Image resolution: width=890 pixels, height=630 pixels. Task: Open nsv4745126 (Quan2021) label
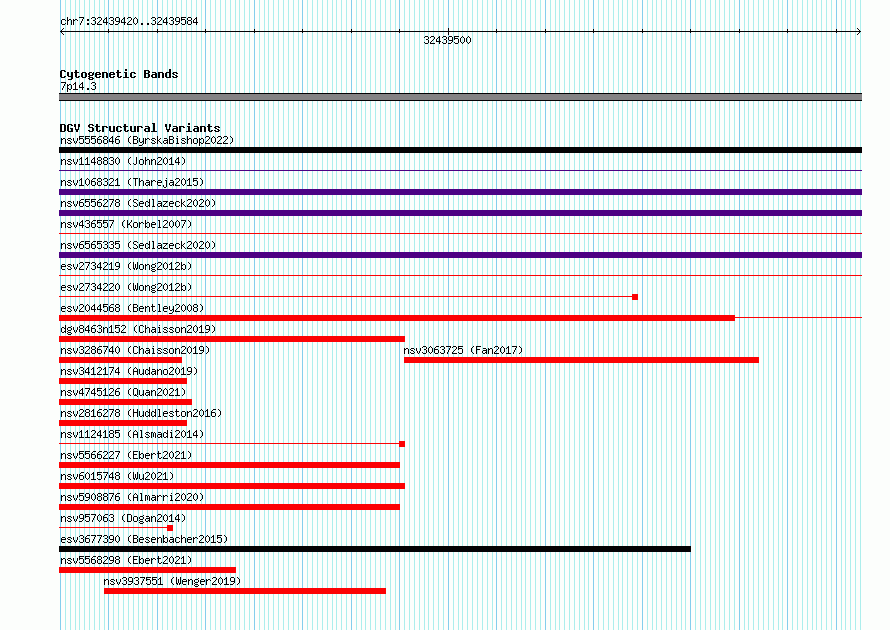tap(123, 392)
